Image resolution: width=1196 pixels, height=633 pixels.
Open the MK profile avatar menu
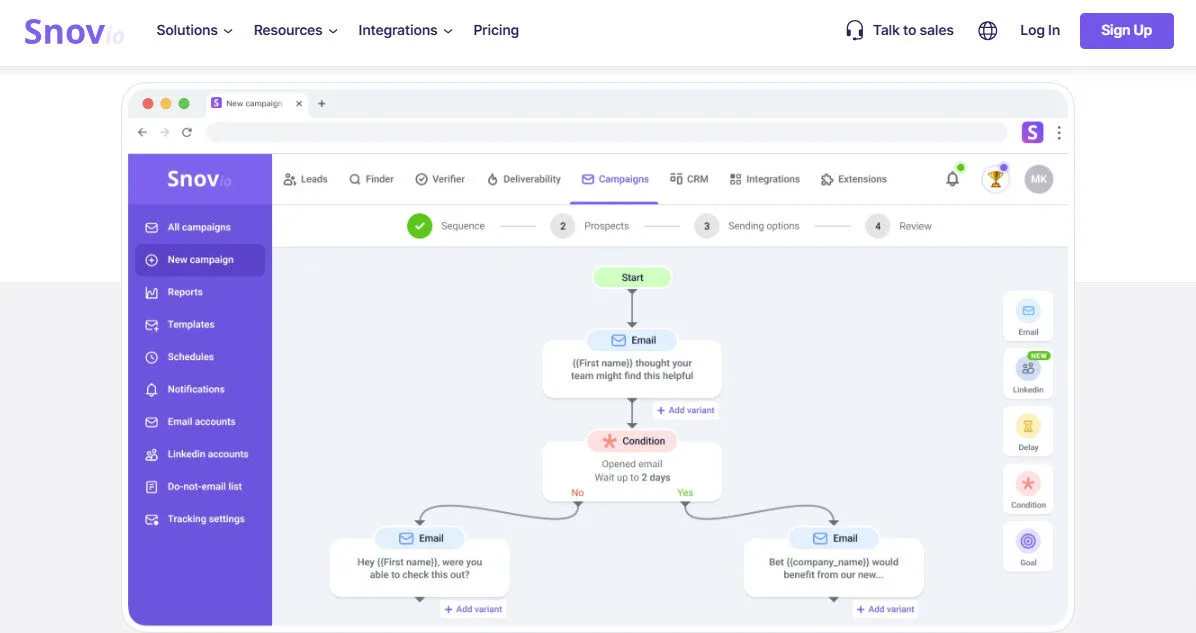(x=1038, y=178)
